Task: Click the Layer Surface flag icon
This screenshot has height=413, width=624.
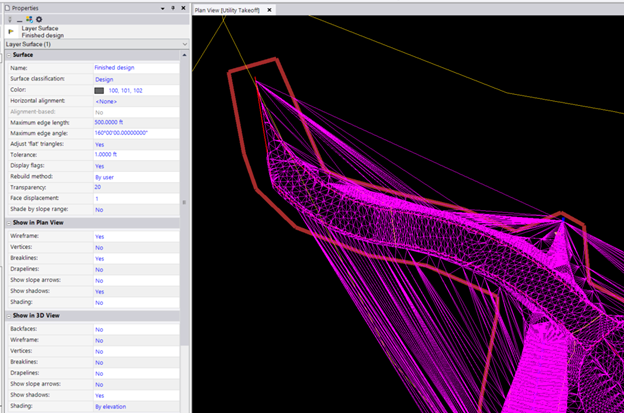Action: [x=10, y=31]
